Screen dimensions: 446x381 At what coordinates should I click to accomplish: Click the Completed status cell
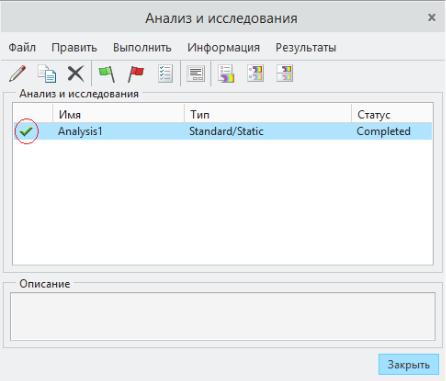[383, 131]
